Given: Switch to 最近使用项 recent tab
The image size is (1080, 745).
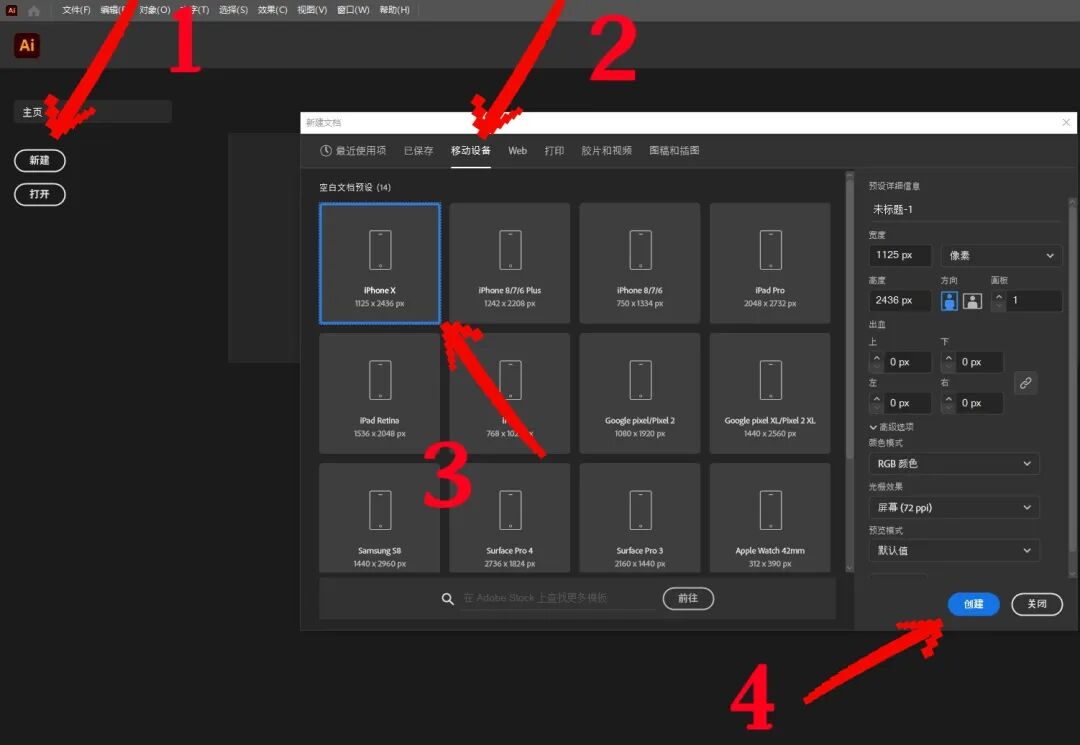Looking at the screenshot, I should pyautogui.click(x=353, y=151).
